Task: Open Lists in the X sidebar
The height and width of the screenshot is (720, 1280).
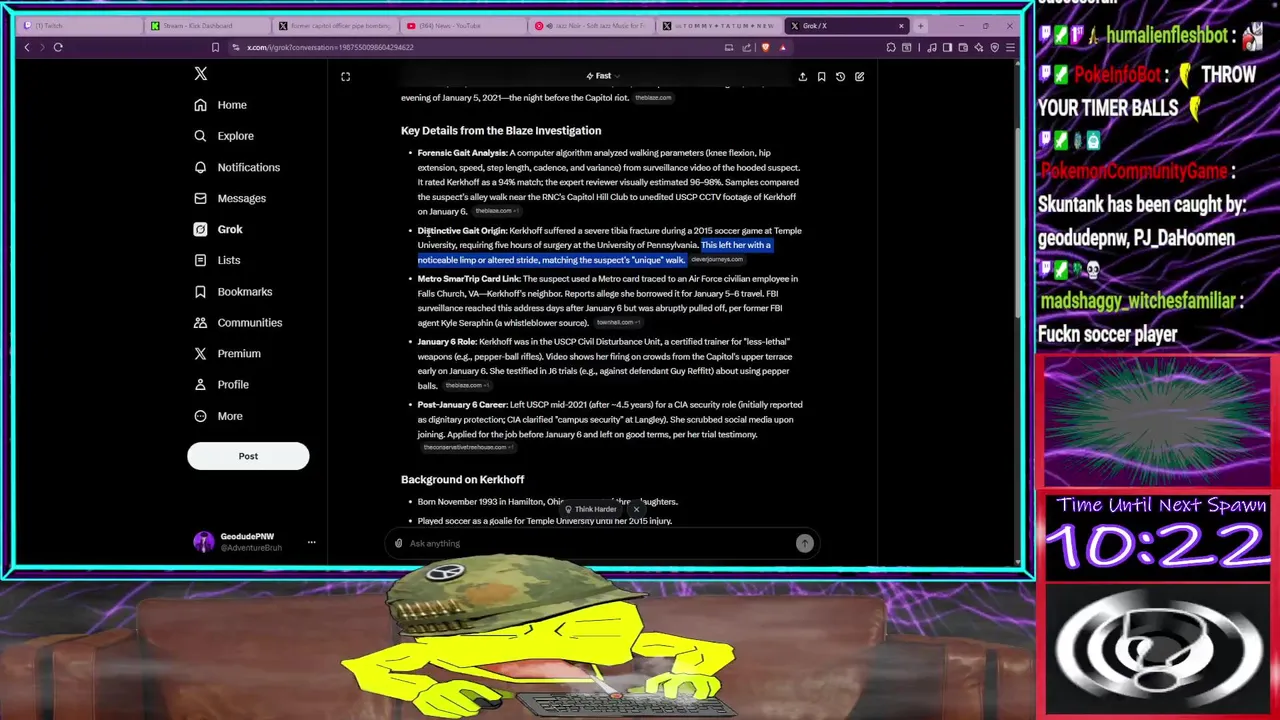Action: point(217,260)
